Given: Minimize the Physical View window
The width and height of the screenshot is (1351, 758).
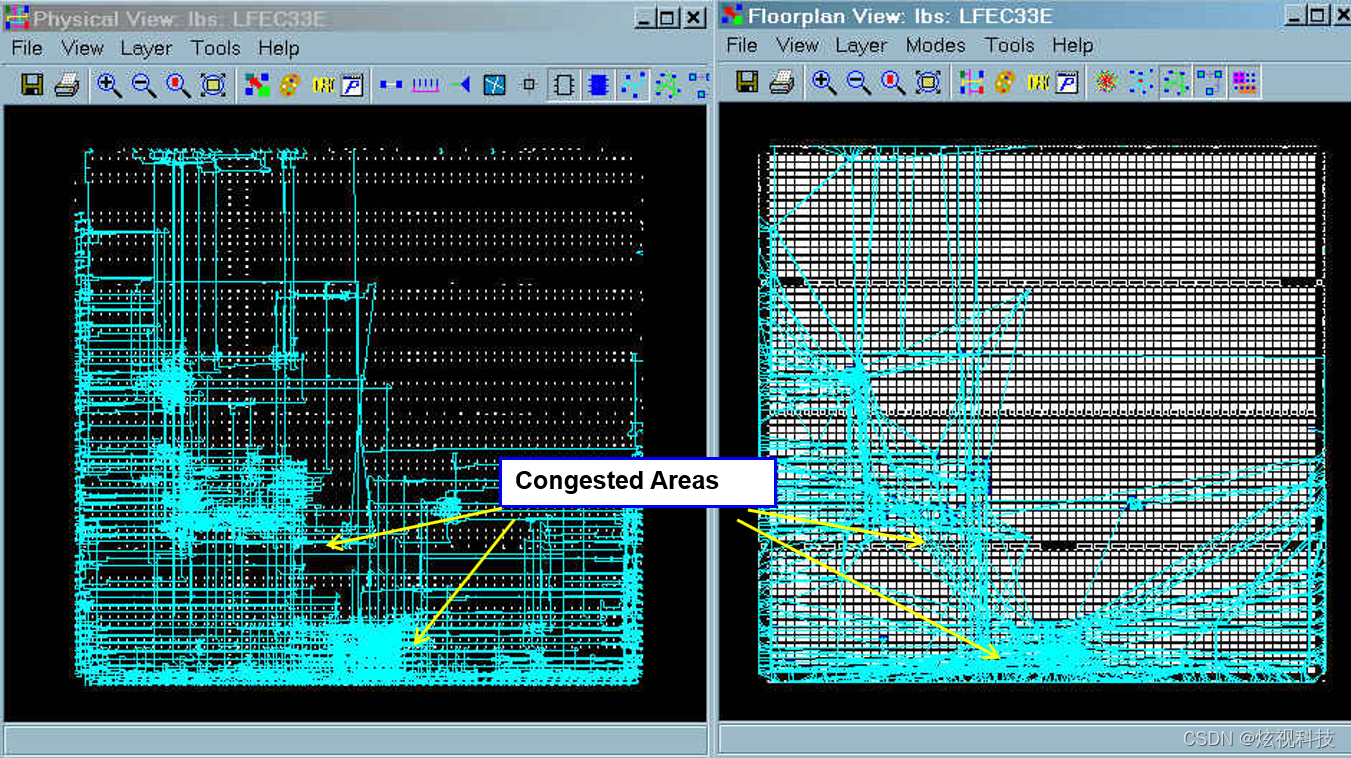Looking at the screenshot, I should coord(645,18).
